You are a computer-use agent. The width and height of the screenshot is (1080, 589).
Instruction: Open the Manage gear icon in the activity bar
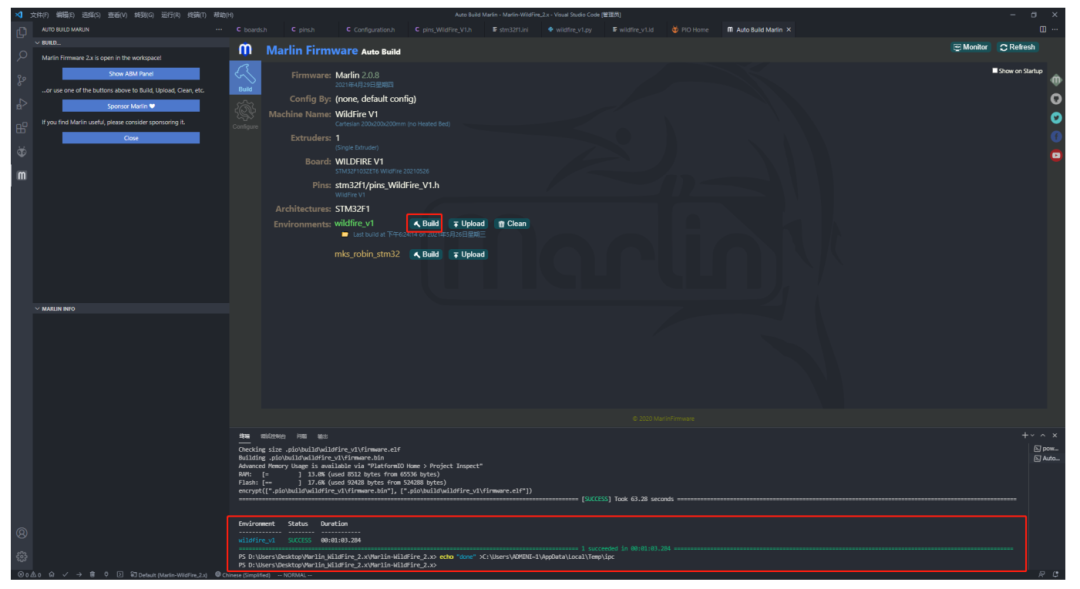(22, 556)
